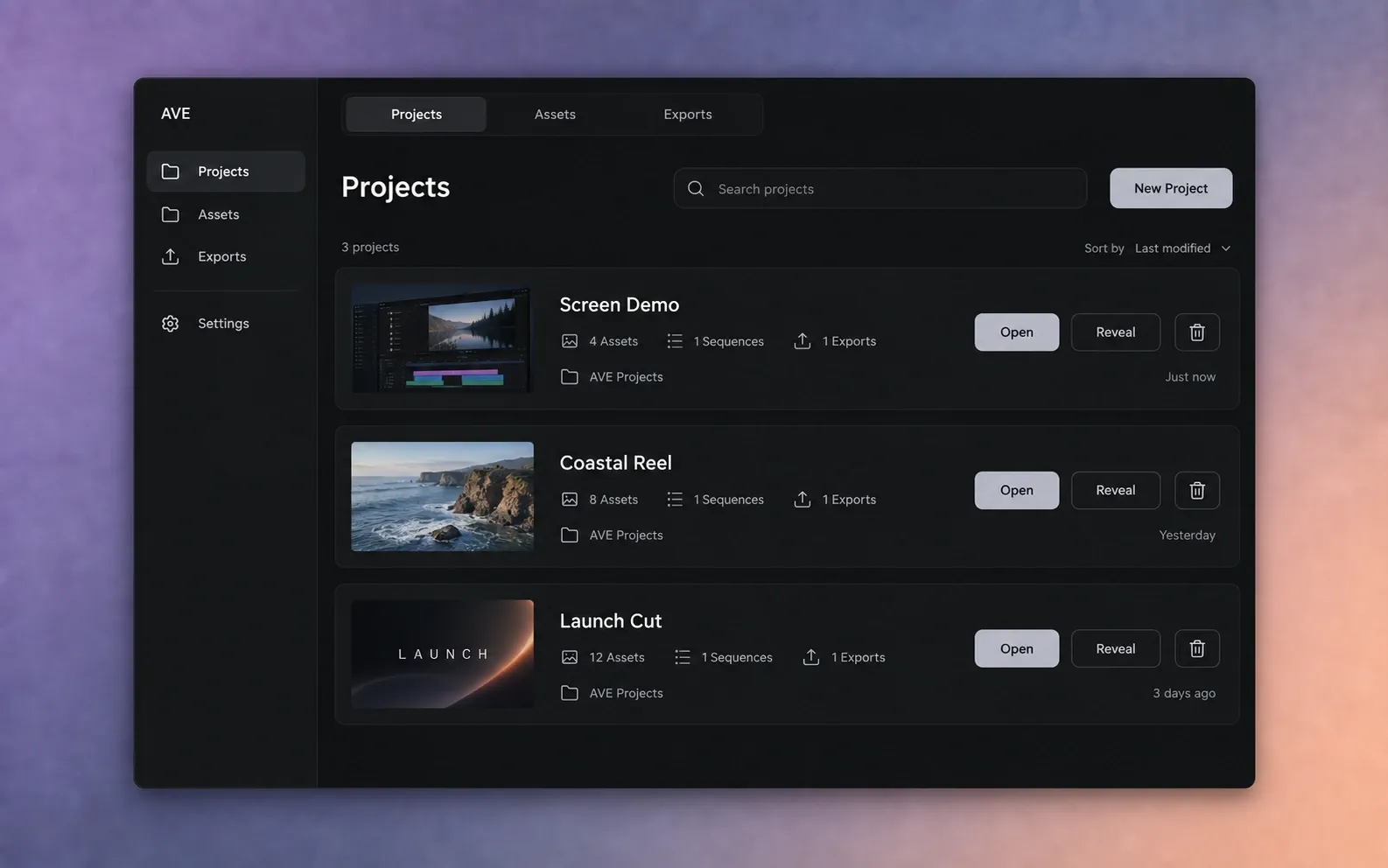Click the magnifier icon in search bar
This screenshot has width=1388, height=868.
(x=696, y=189)
